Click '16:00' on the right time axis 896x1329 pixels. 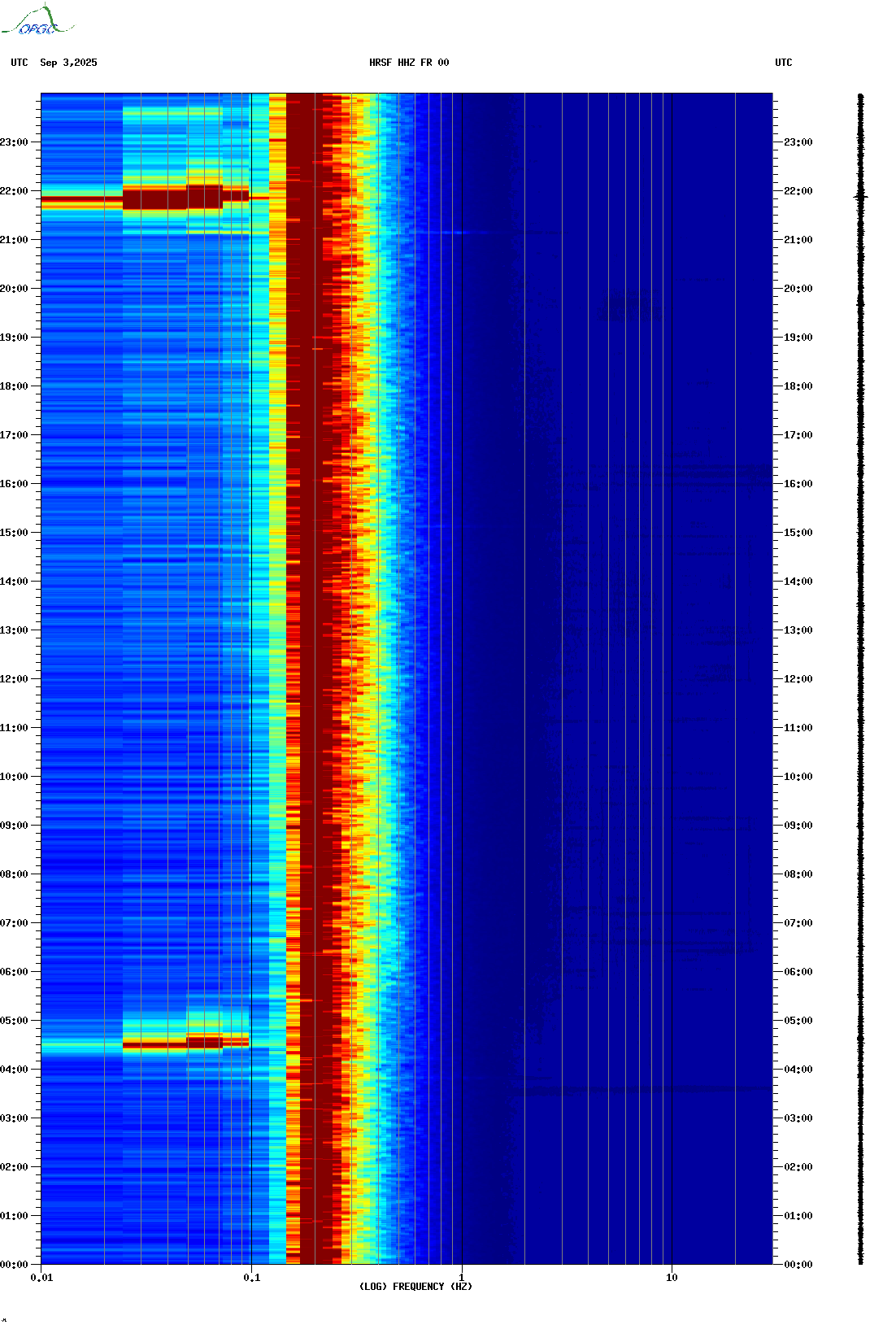[x=798, y=484]
